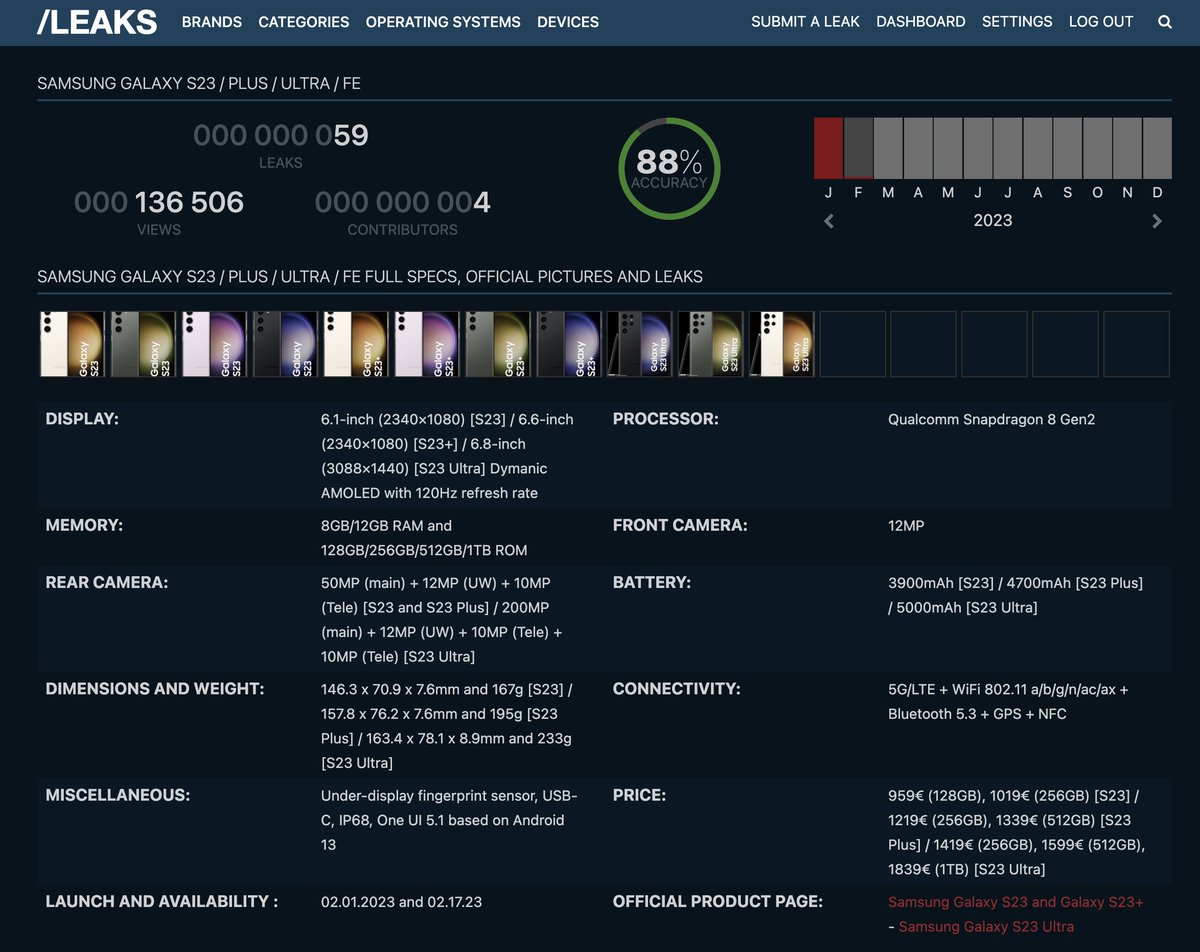Image resolution: width=1200 pixels, height=952 pixels.
Task: Go to Submit a Leak
Action: tap(806, 22)
